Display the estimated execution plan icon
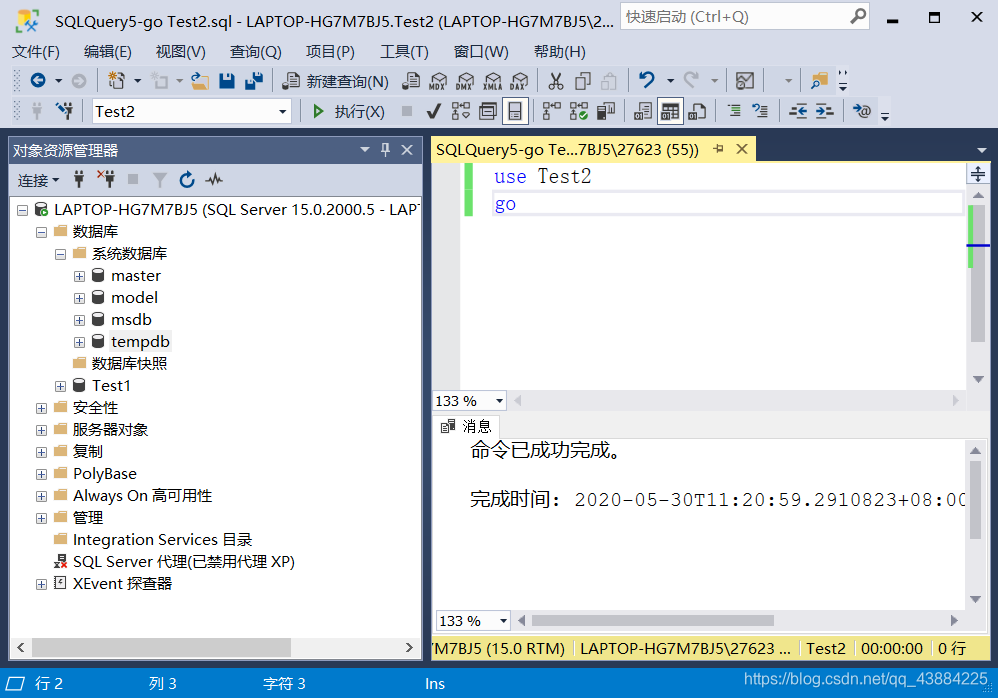 460,111
